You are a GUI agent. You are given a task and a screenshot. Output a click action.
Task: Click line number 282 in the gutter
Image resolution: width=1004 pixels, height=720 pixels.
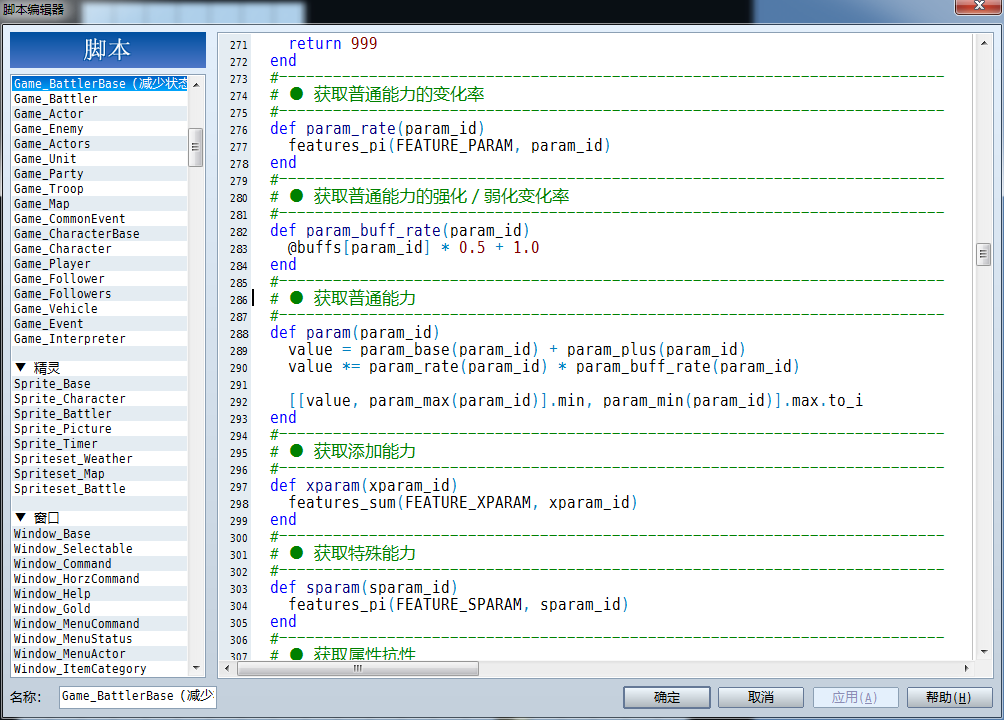(239, 232)
